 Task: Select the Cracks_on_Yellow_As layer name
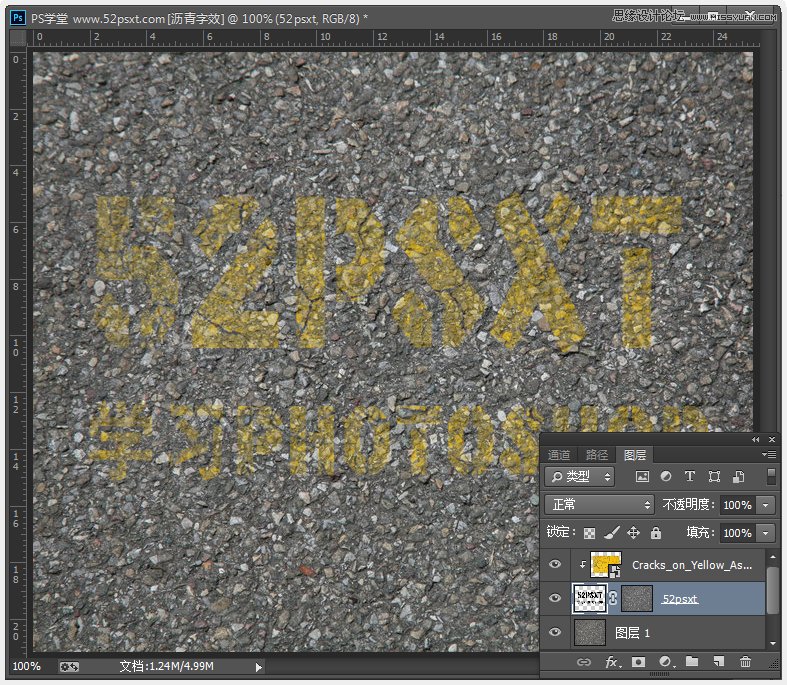[x=692, y=565]
